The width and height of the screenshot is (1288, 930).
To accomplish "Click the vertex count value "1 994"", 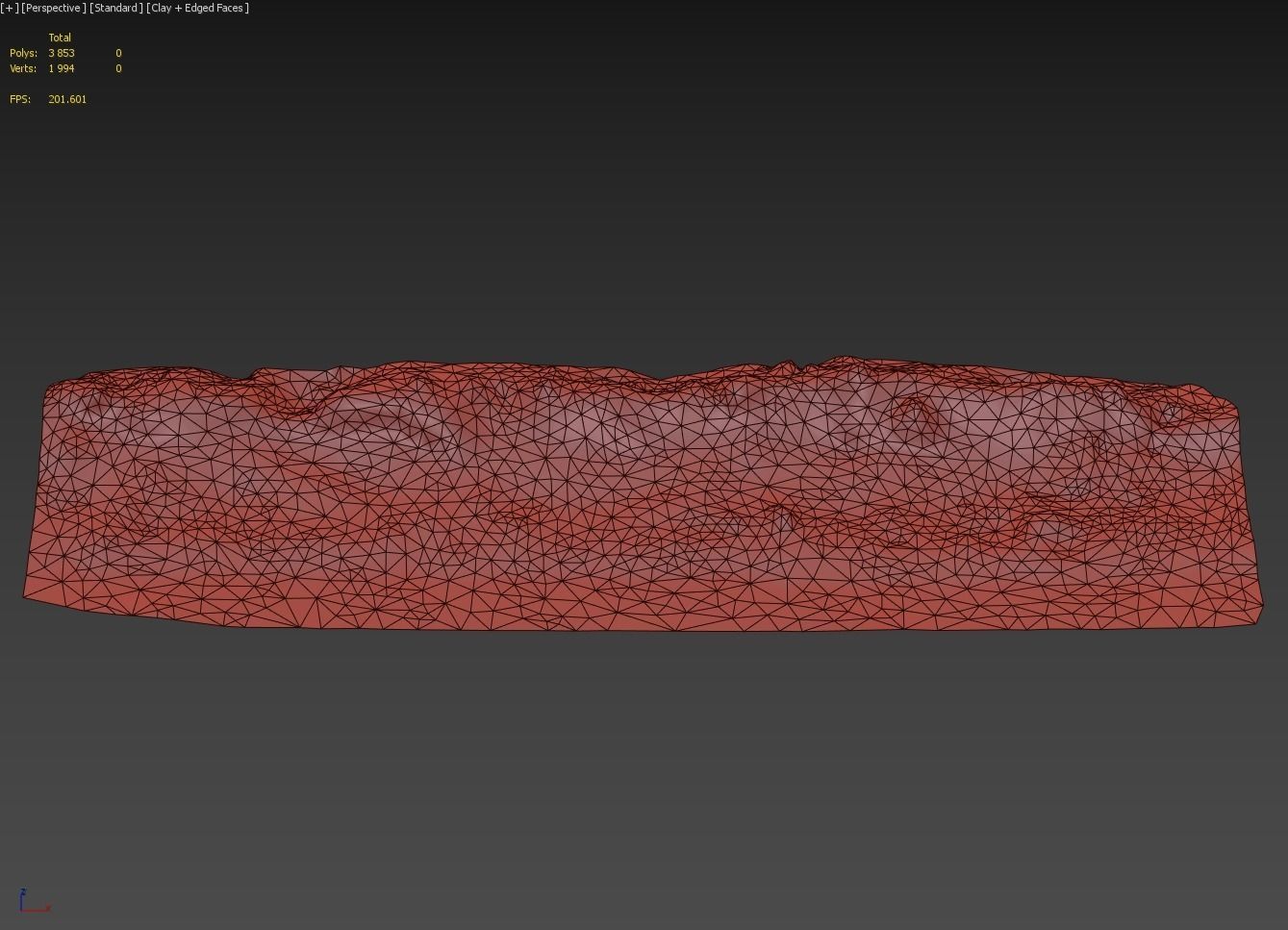I will pyautogui.click(x=62, y=68).
